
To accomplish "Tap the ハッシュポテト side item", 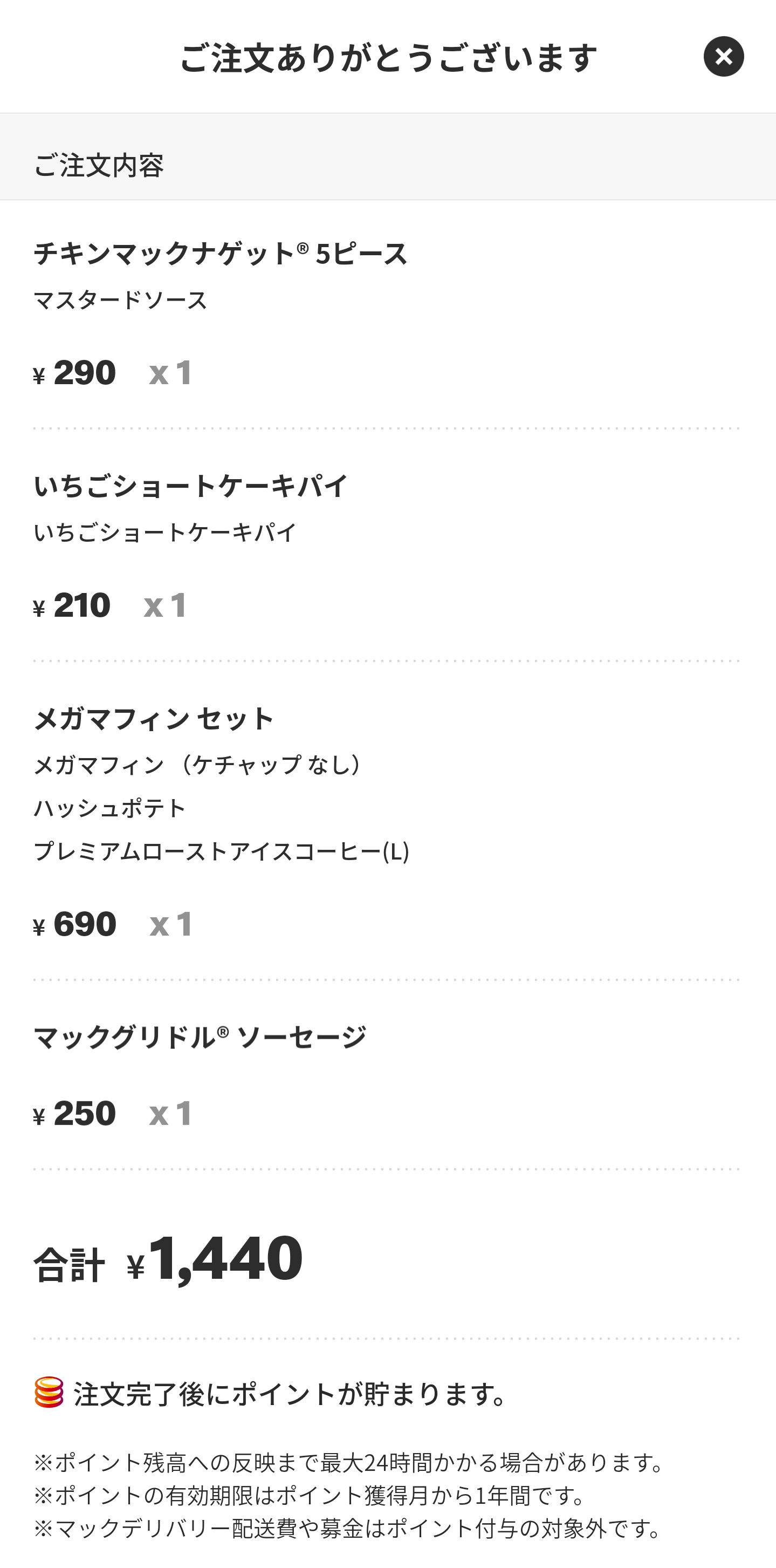I will click(109, 808).
